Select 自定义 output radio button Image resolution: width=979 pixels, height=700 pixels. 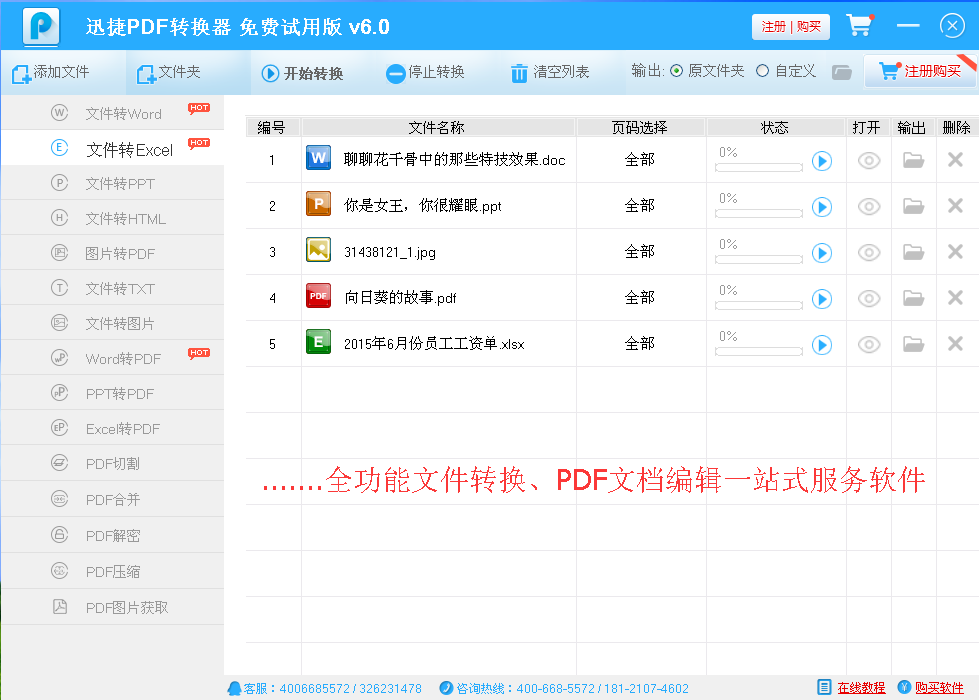762,71
